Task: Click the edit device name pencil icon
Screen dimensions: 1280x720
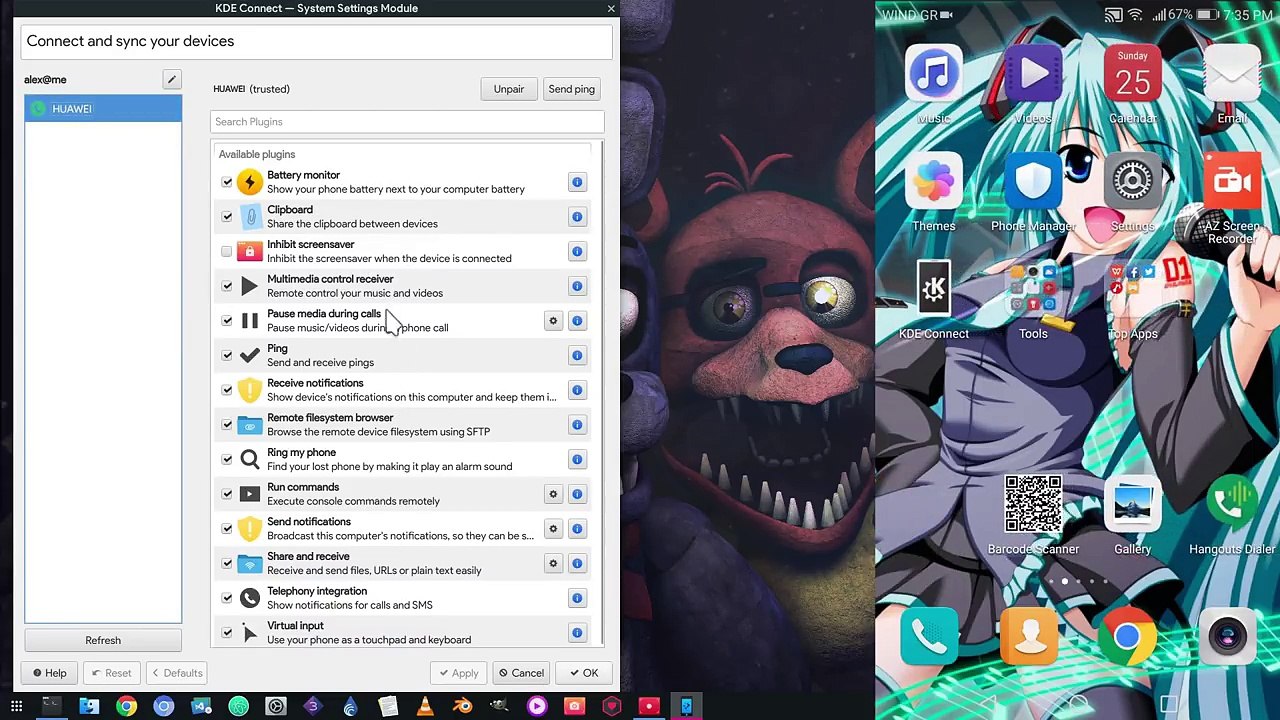Action: pyautogui.click(x=171, y=80)
